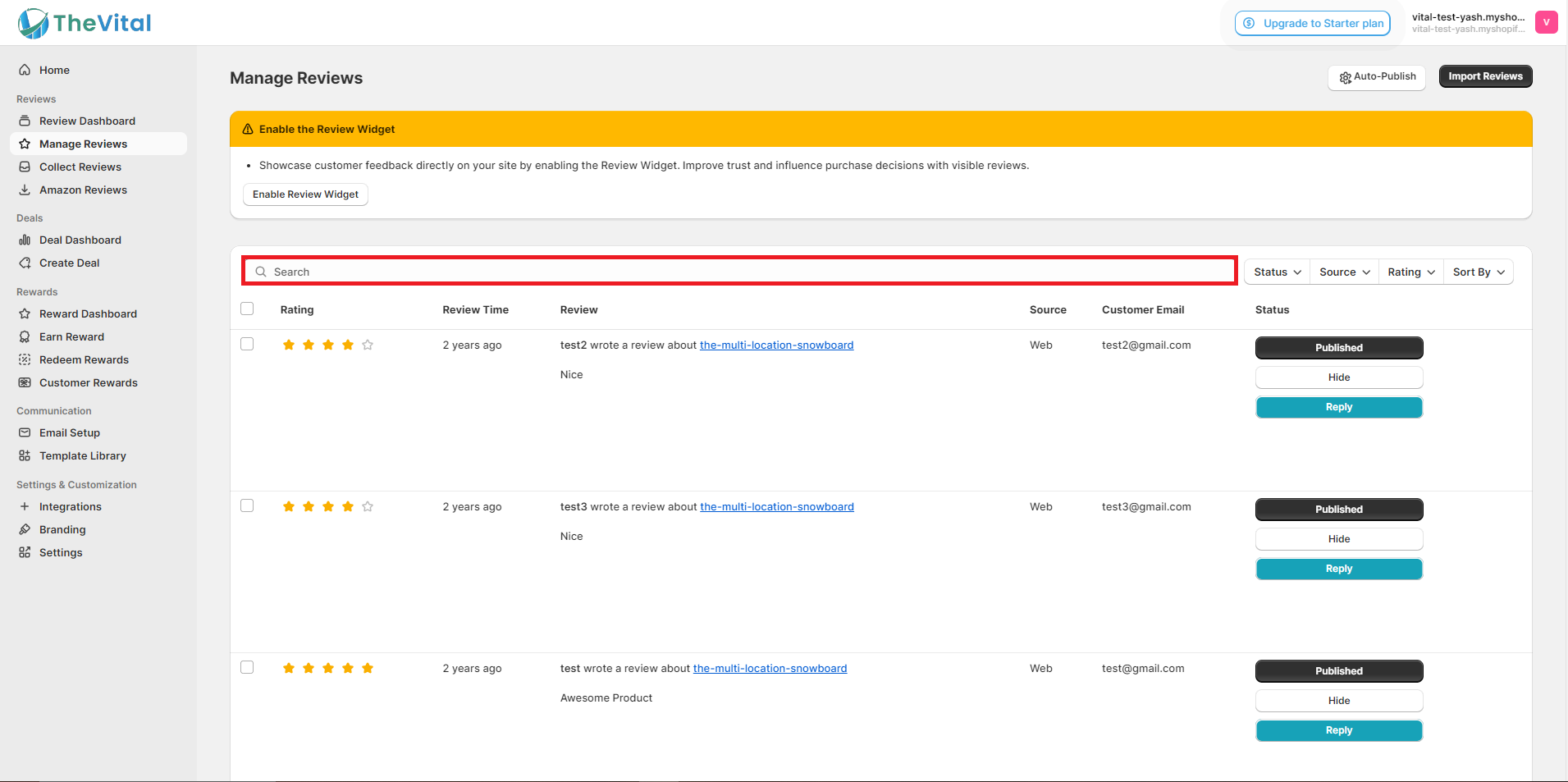
Task: Rate using fifth star on test2 review
Action: 368,345
